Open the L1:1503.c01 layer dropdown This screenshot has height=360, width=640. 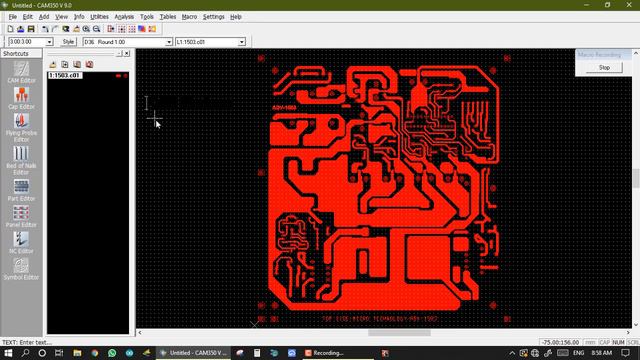point(242,42)
